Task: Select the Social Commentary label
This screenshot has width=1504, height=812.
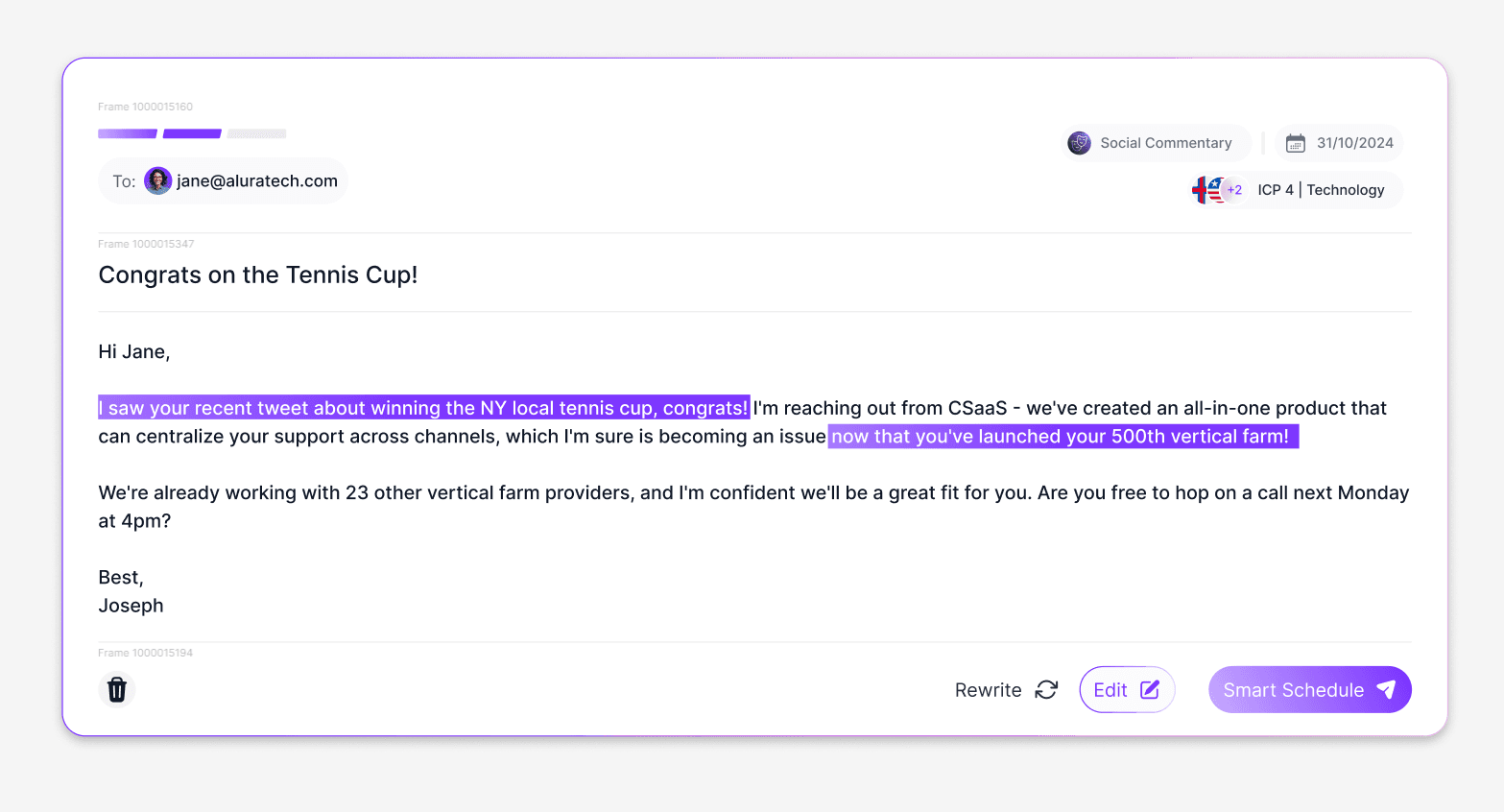Action: pyautogui.click(x=1166, y=142)
